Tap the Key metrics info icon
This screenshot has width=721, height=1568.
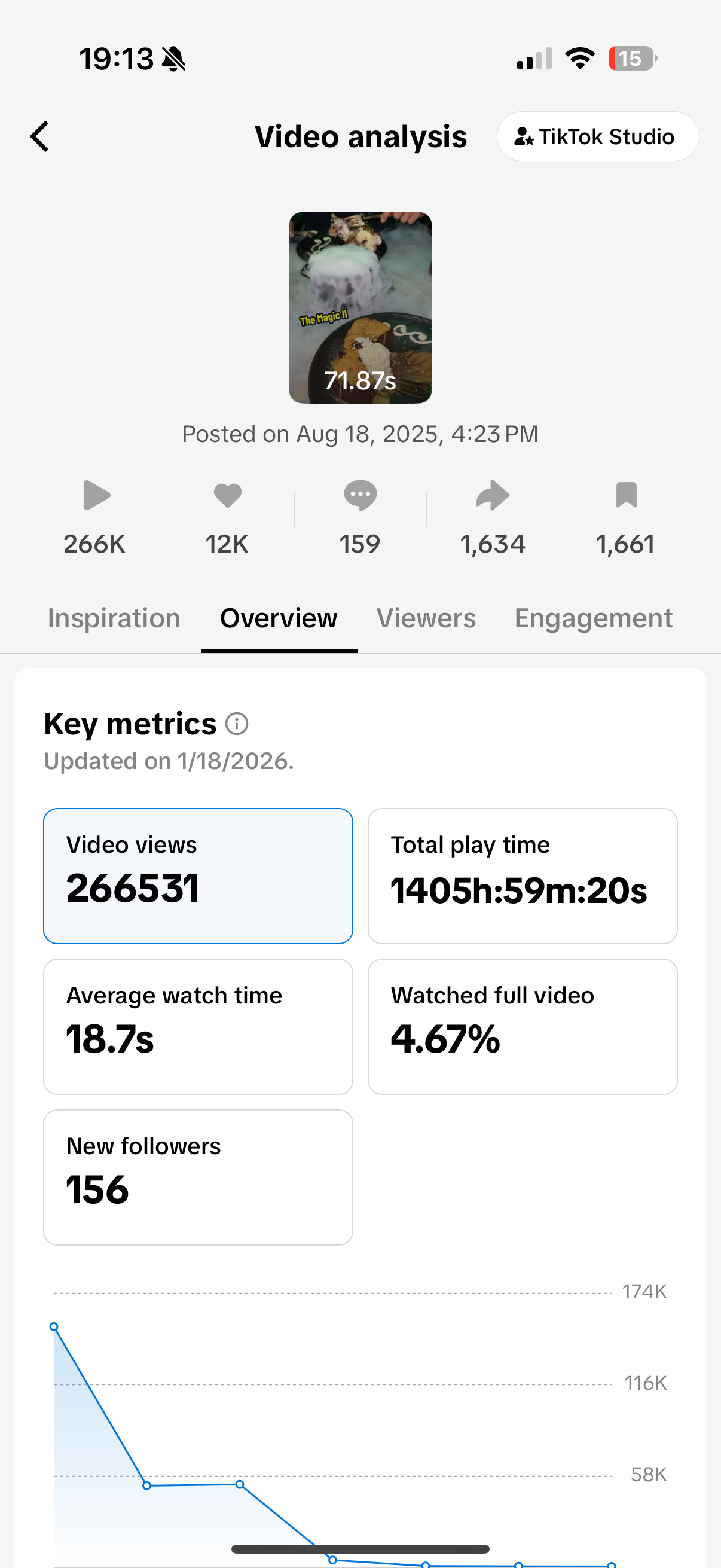(237, 724)
